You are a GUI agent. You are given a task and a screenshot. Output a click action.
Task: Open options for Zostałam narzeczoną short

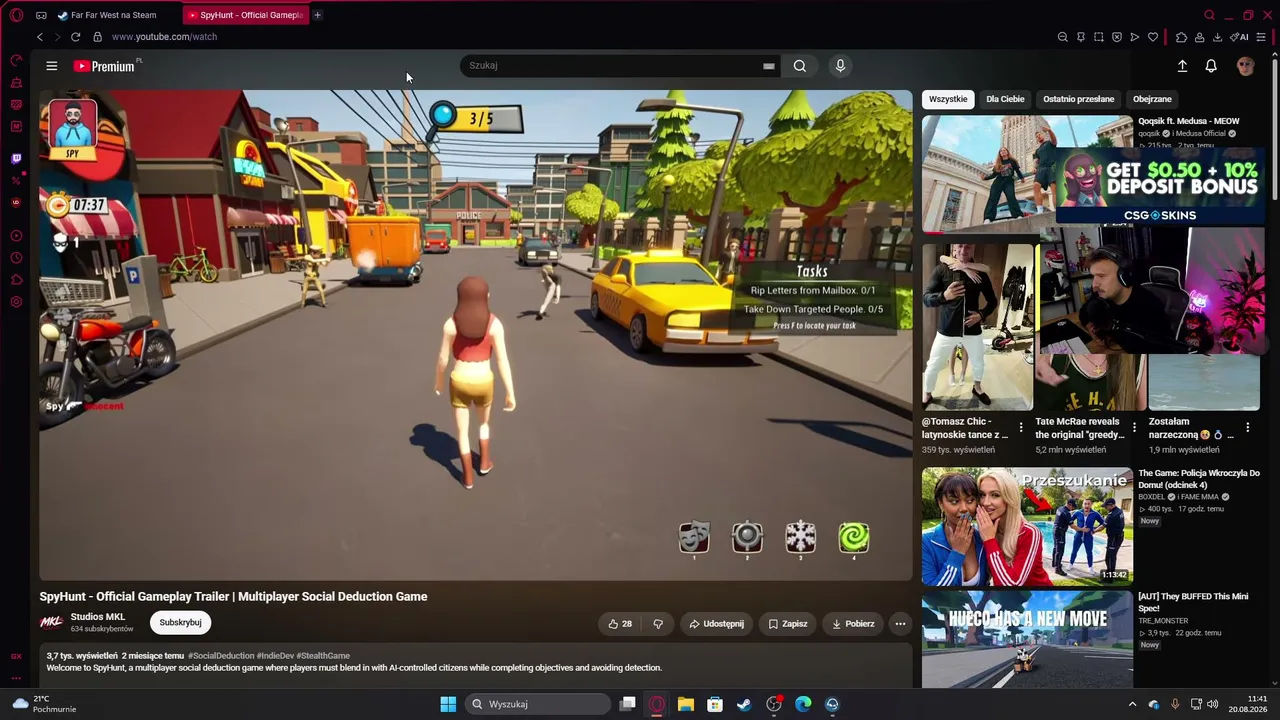(1247, 427)
